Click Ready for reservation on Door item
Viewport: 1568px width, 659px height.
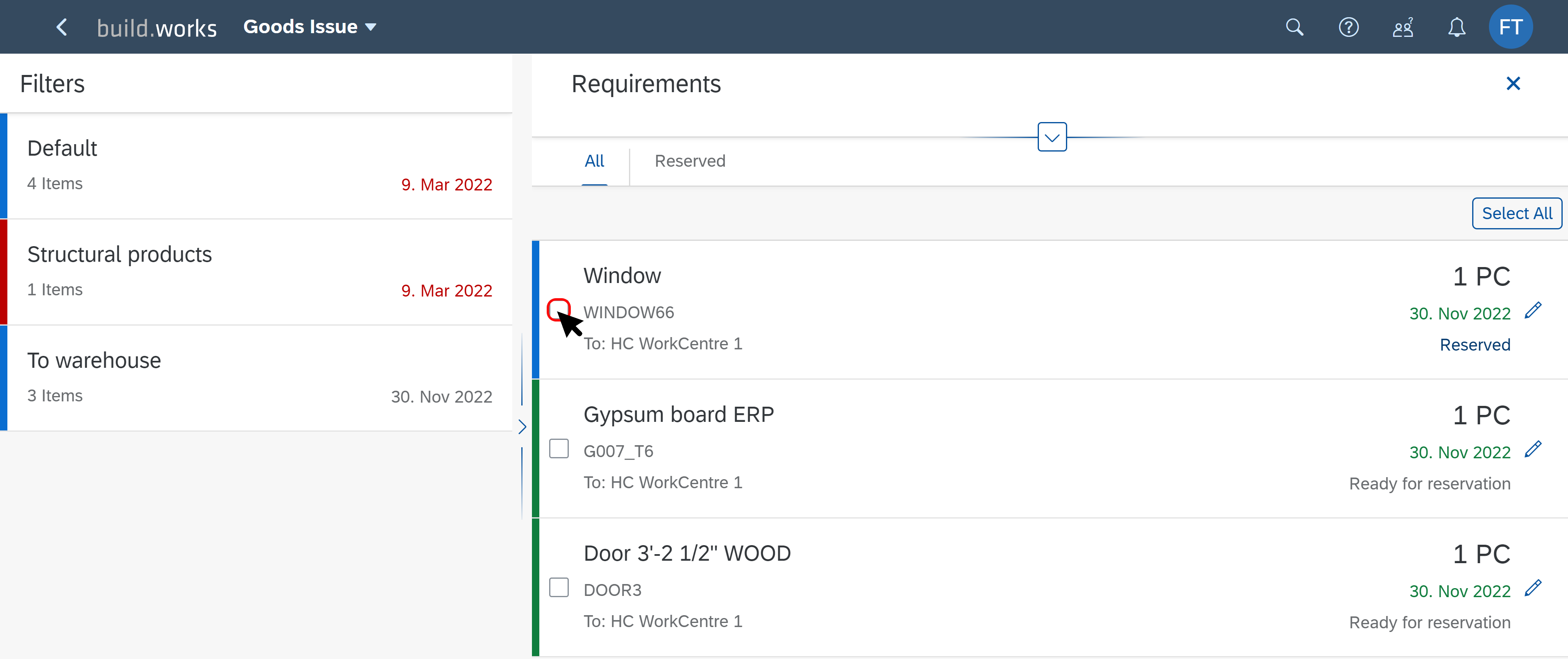[x=1429, y=623]
